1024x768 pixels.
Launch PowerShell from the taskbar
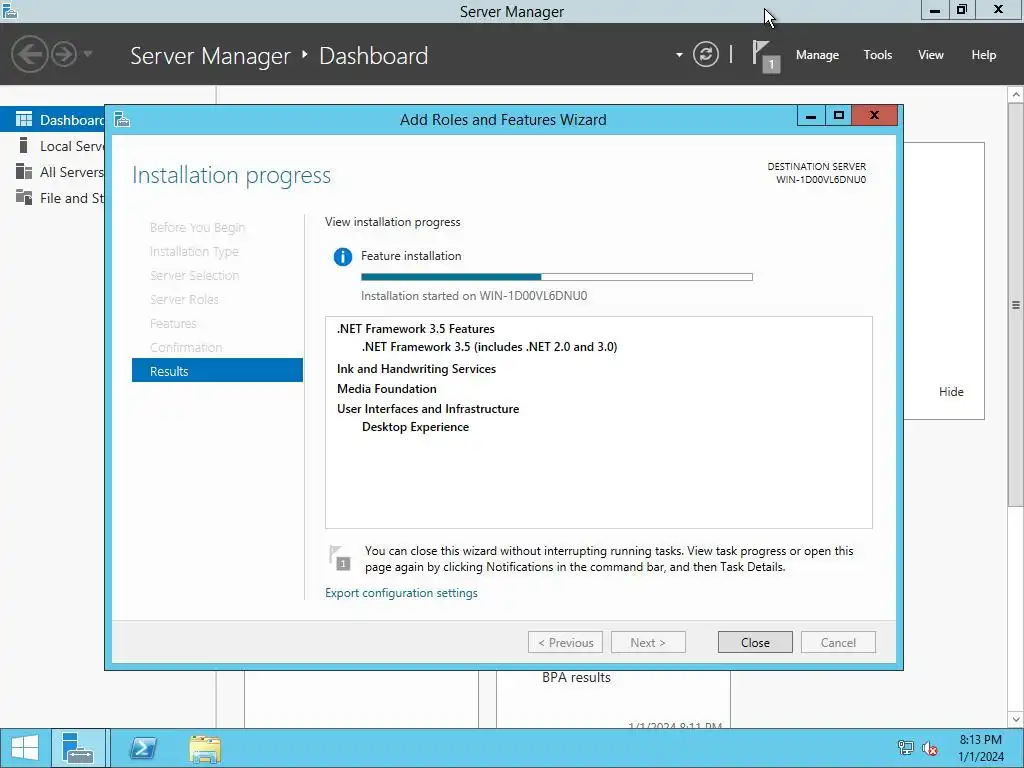[x=143, y=748]
